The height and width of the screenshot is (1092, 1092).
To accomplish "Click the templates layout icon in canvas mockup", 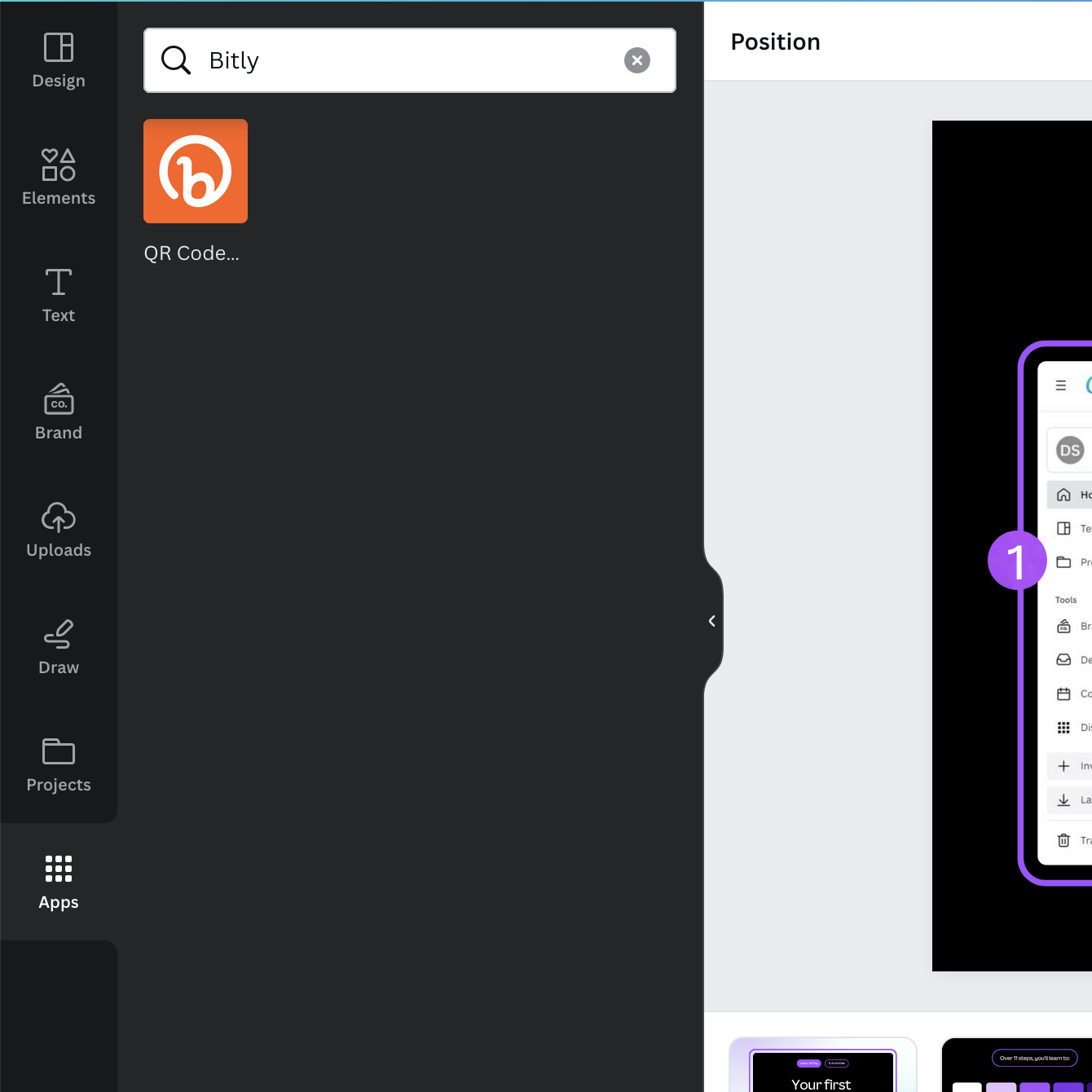I will 1063,528.
